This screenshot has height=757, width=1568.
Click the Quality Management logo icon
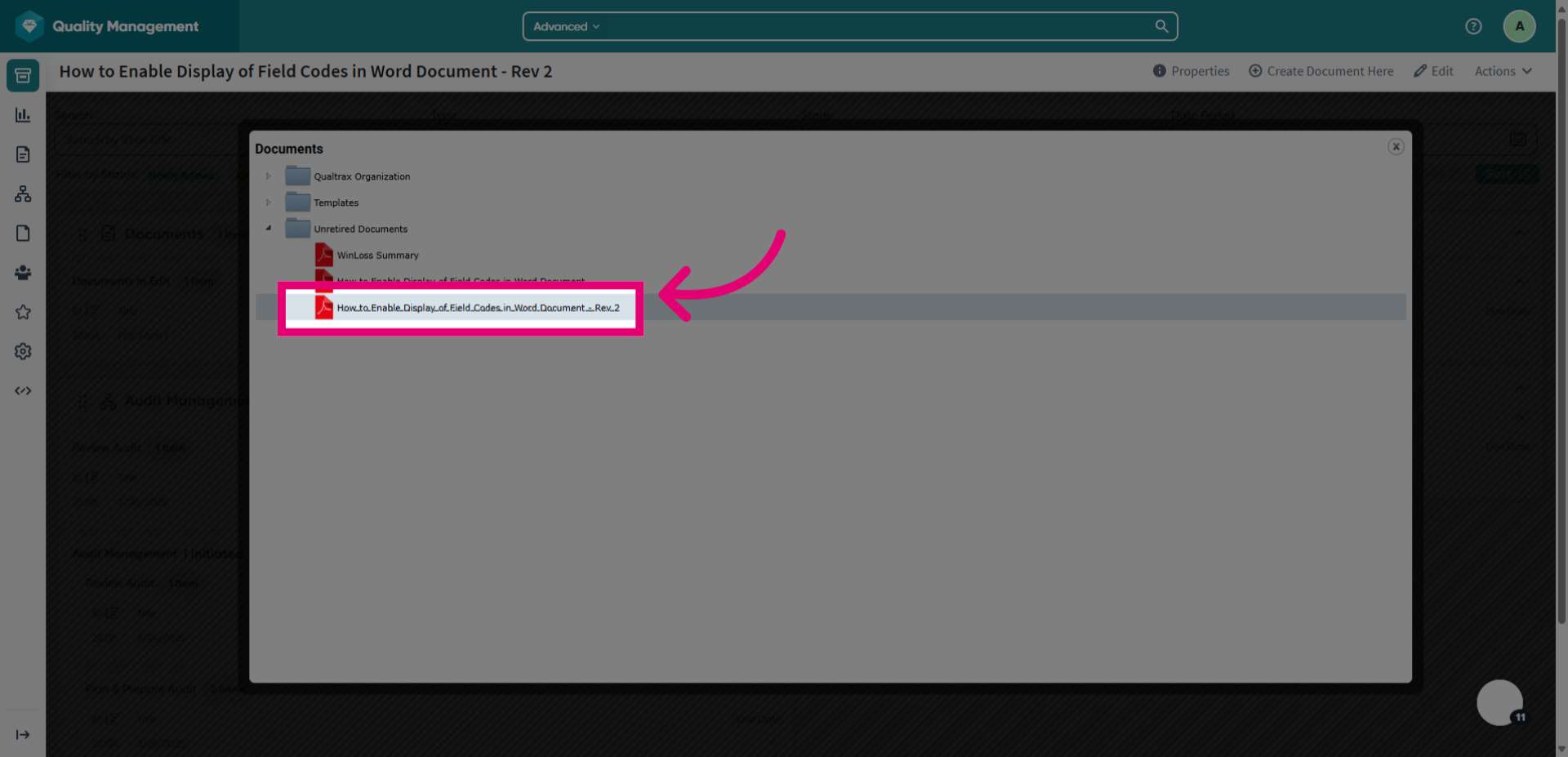(29, 26)
